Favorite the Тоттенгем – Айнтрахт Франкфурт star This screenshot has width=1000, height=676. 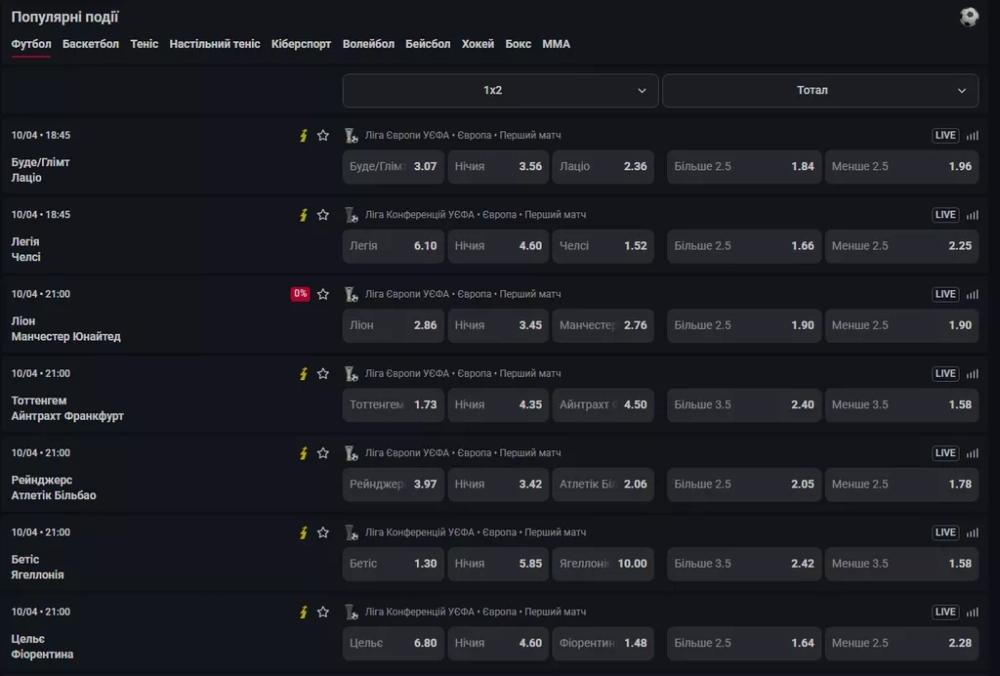pos(323,374)
